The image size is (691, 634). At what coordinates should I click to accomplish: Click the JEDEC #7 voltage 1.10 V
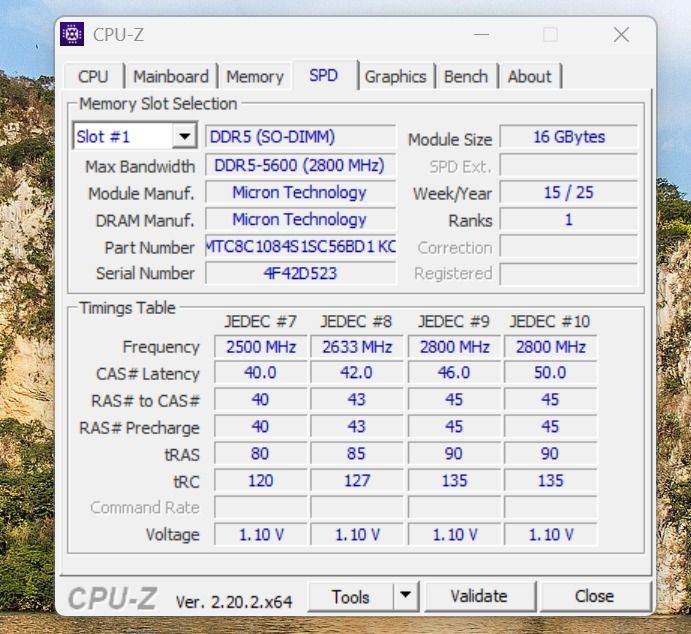261,534
